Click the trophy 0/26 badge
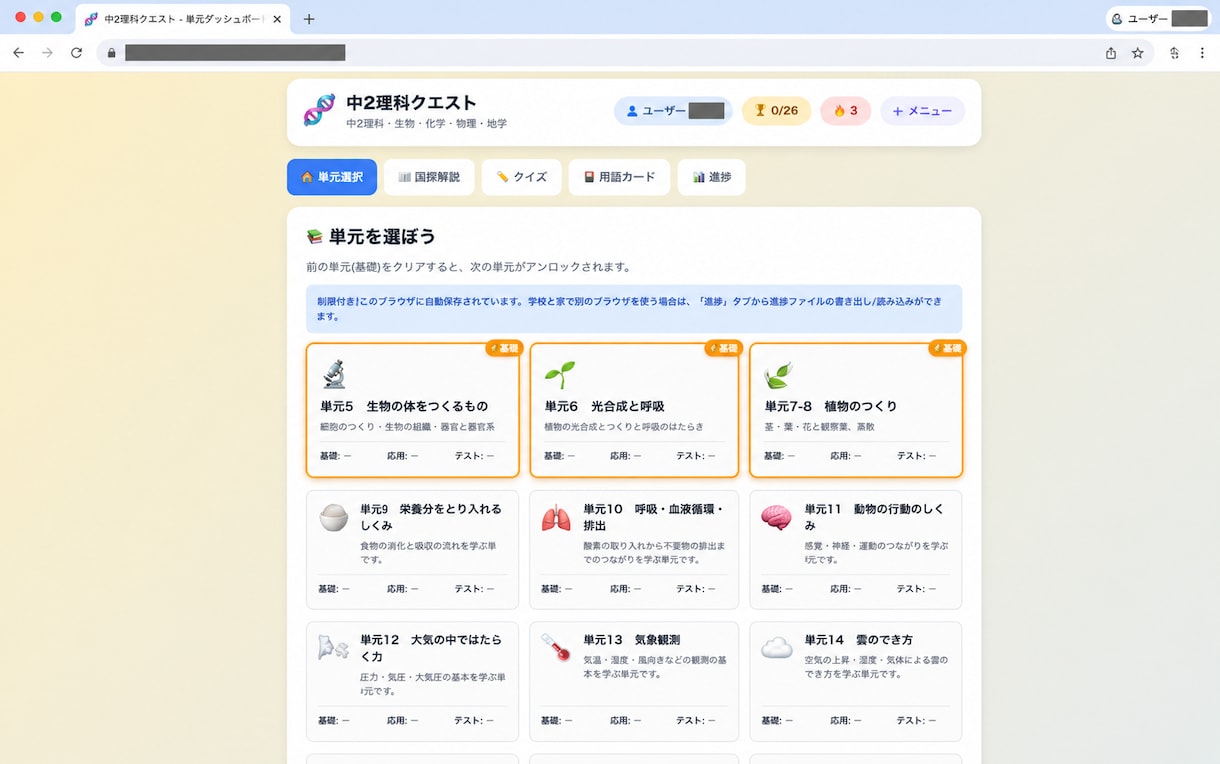 [776, 111]
